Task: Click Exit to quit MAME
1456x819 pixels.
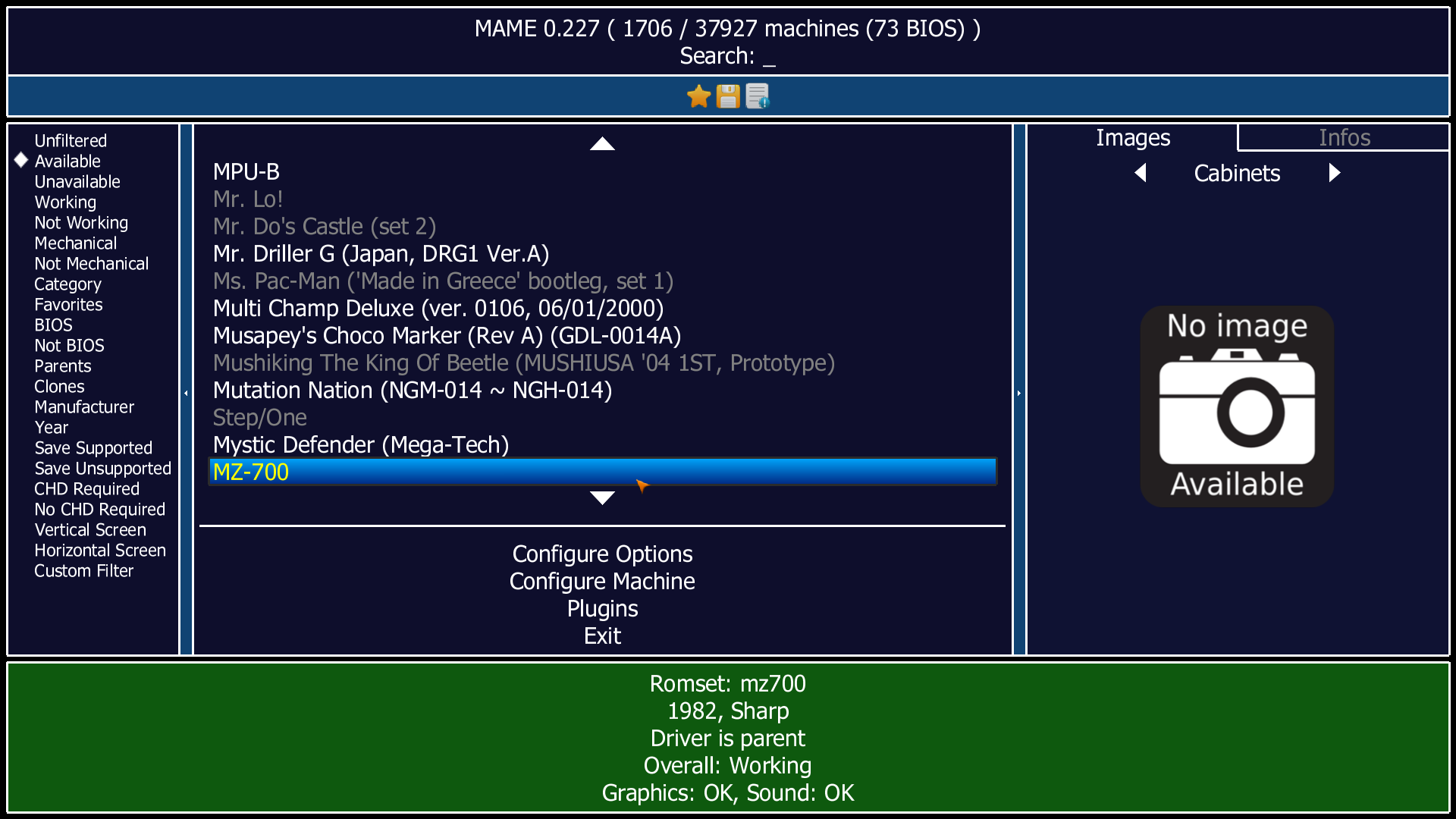Action: pos(602,635)
